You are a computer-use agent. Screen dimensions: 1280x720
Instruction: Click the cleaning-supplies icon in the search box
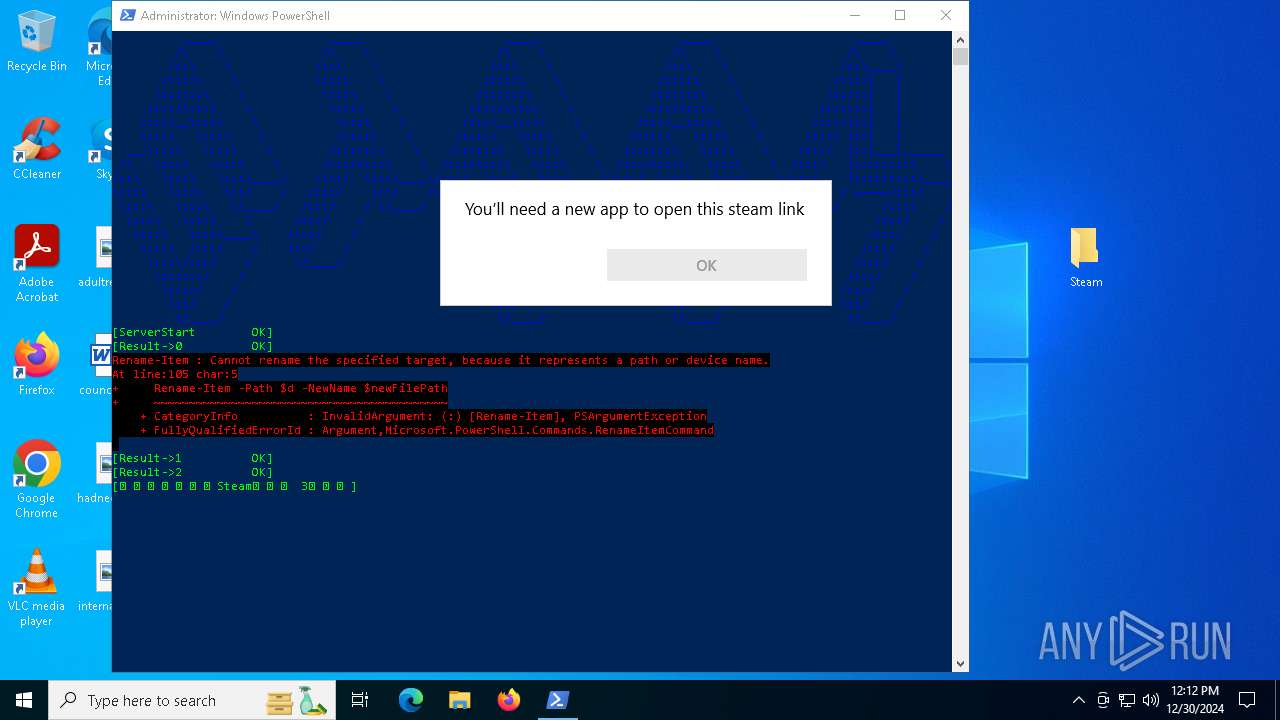(x=297, y=700)
